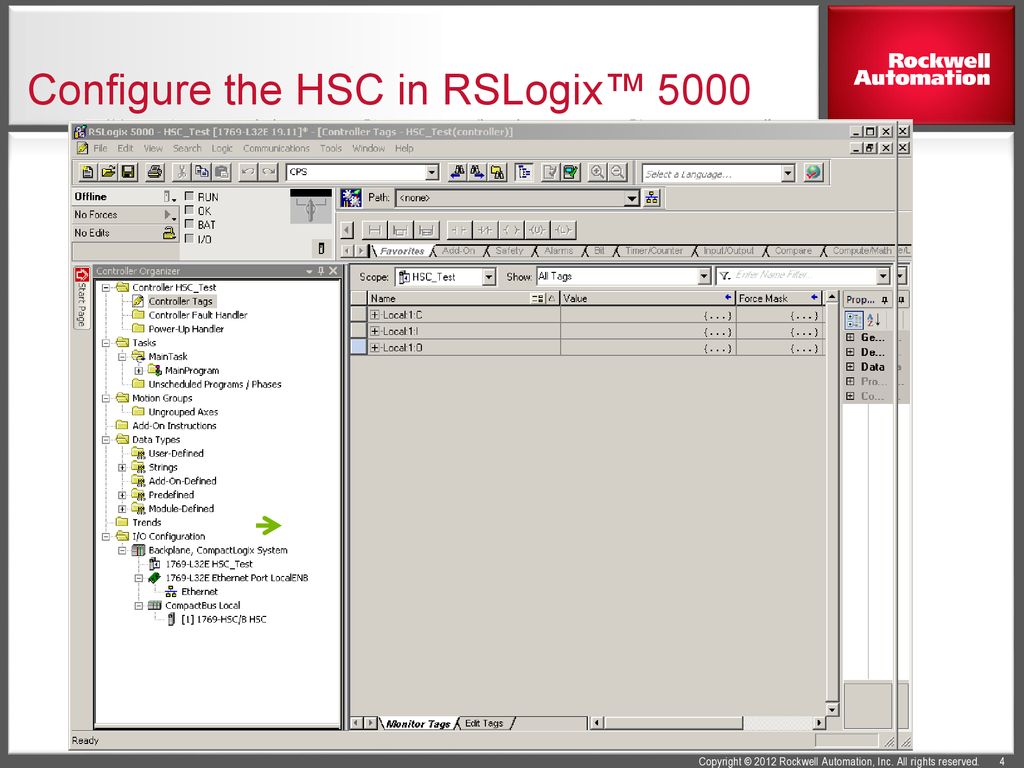Viewport: 1024px width, 768px height.
Task: Click the communication path status icon
Action: coord(351,198)
